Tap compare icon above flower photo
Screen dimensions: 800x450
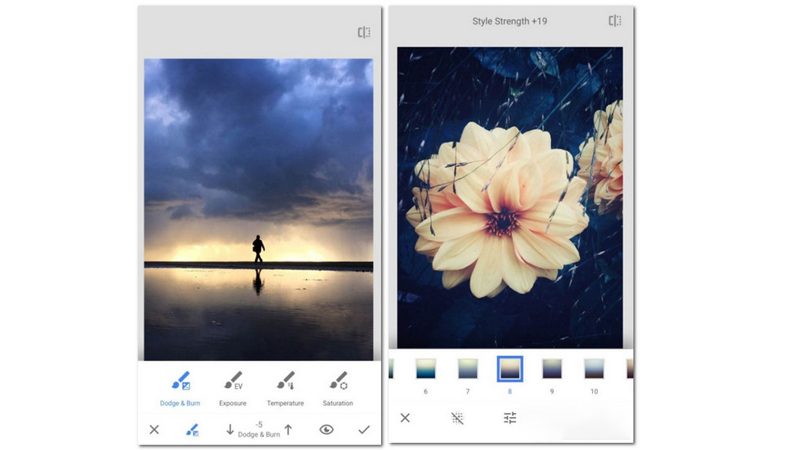pos(615,20)
